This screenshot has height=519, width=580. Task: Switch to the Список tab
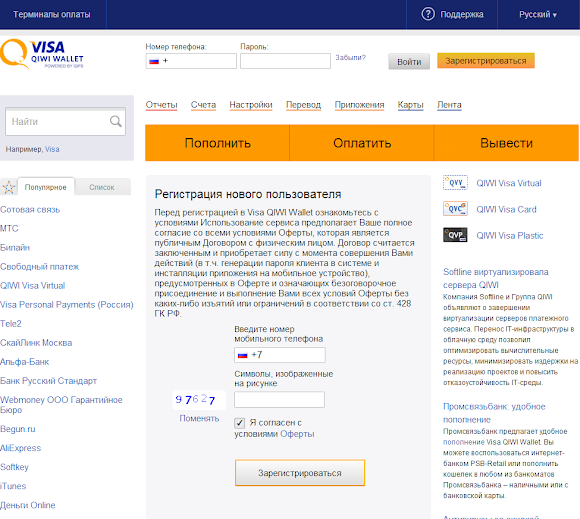[102, 187]
